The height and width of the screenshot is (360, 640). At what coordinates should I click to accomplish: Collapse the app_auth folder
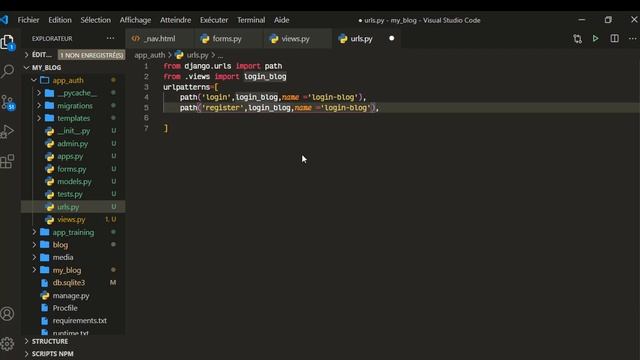point(34,80)
